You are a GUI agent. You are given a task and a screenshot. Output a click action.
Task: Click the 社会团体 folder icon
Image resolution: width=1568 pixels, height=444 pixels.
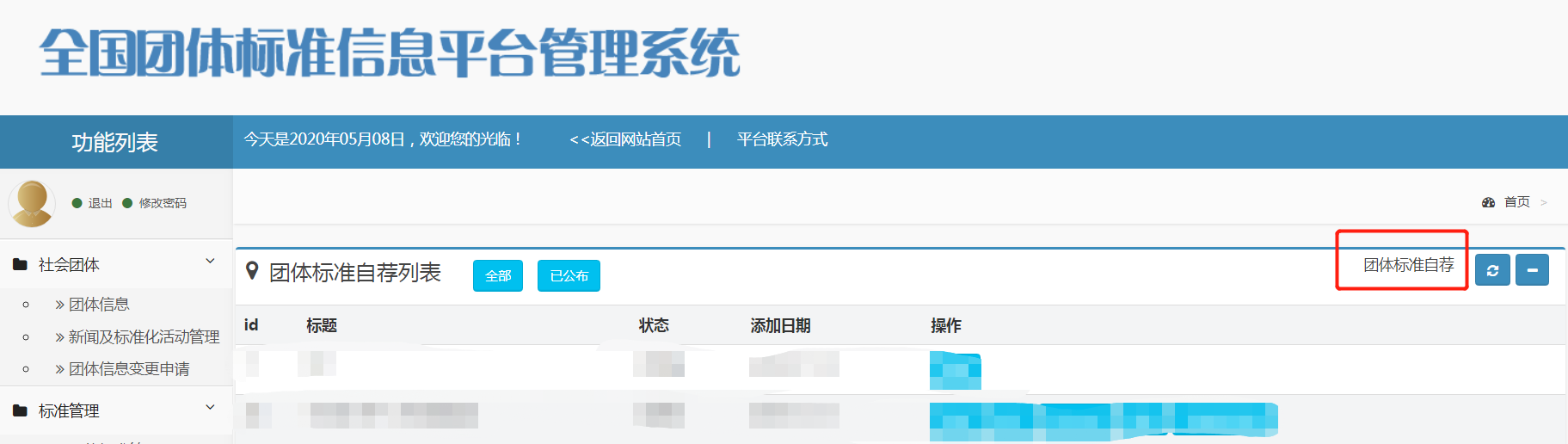[x=20, y=265]
